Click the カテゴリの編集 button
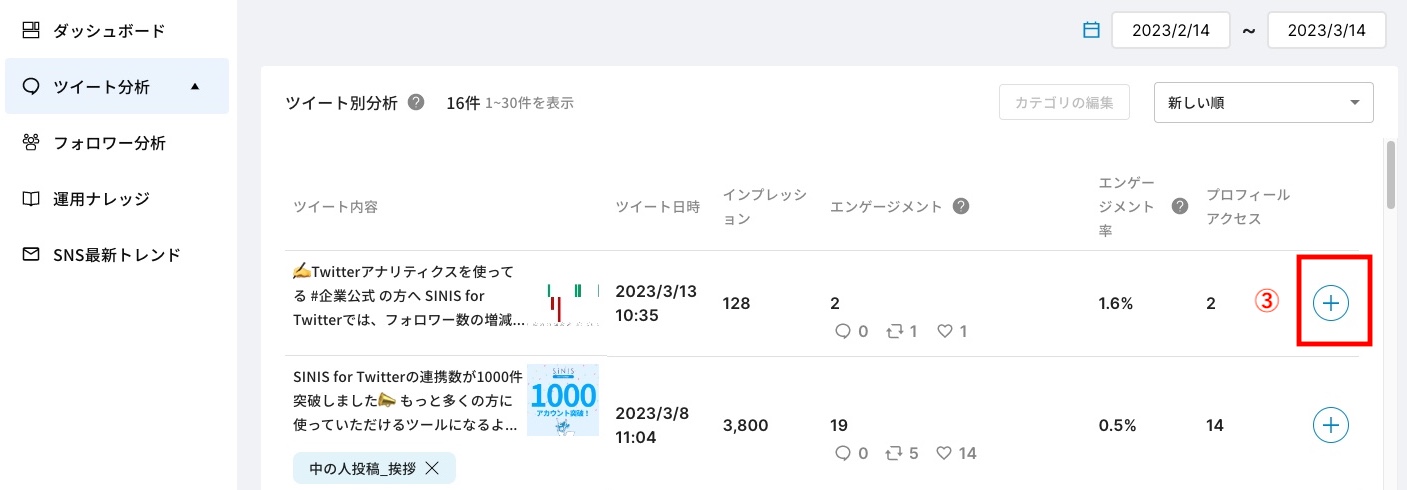This screenshot has height=490, width=1407. click(1064, 102)
